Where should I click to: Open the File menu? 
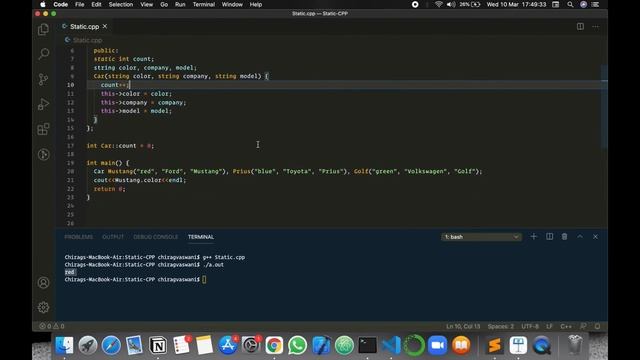pos(80,4)
